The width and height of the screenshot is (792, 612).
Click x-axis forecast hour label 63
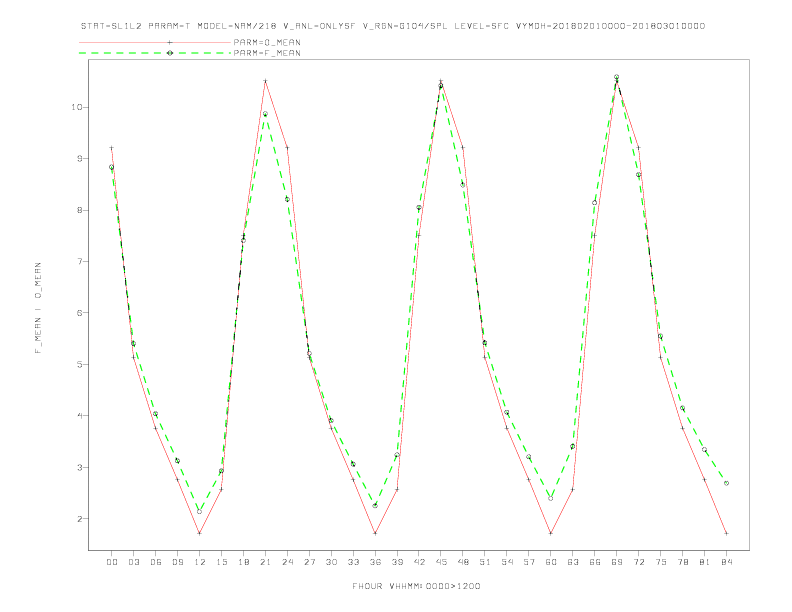(573, 562)
